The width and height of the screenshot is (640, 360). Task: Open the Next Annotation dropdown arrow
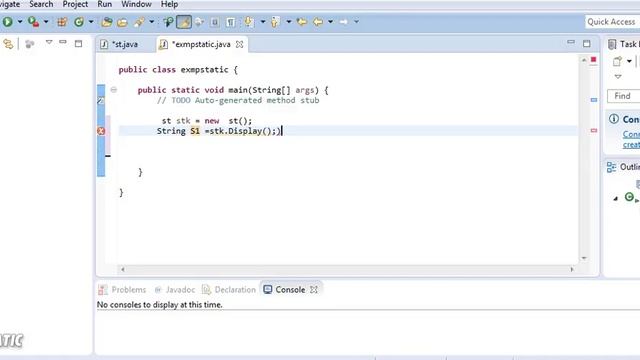pyautogui.click(x=262, y=22)
